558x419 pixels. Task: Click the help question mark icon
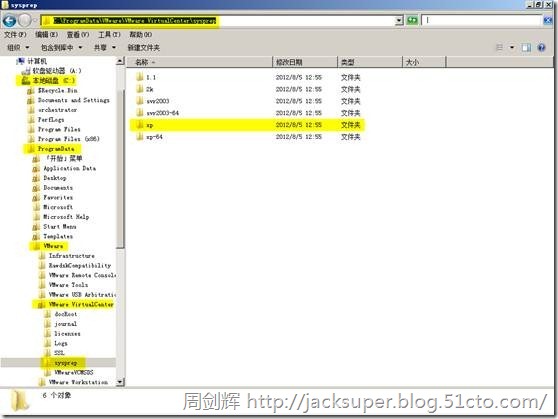pyautogui.click(x=541, y=47)
